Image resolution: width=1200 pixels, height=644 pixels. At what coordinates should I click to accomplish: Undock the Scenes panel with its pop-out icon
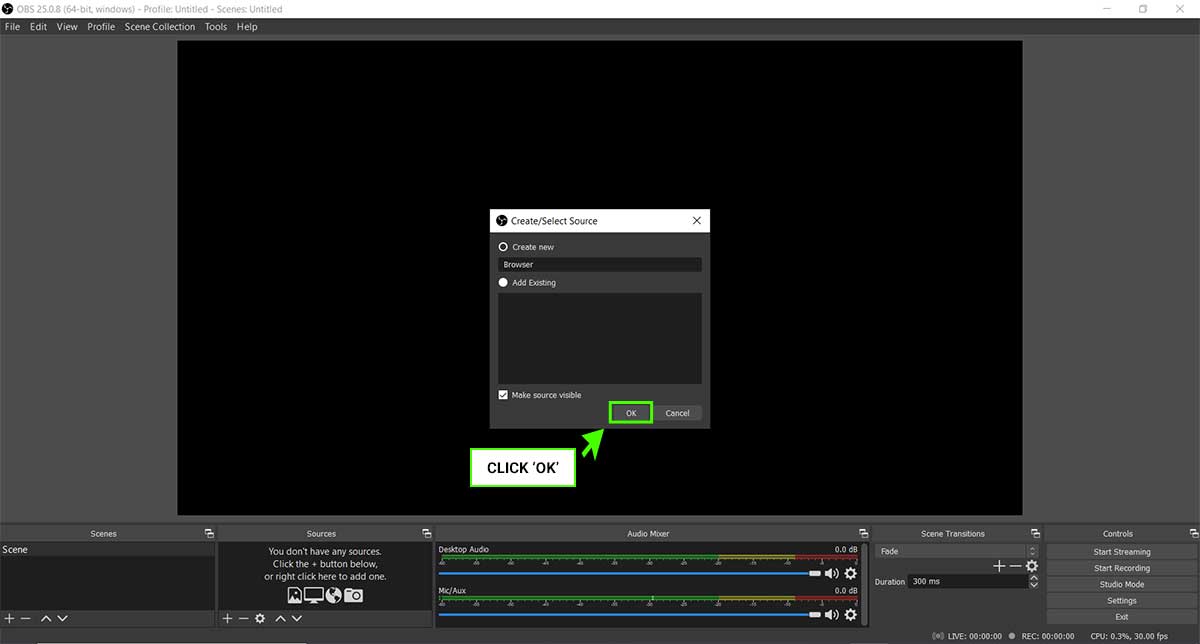(209, 533)
